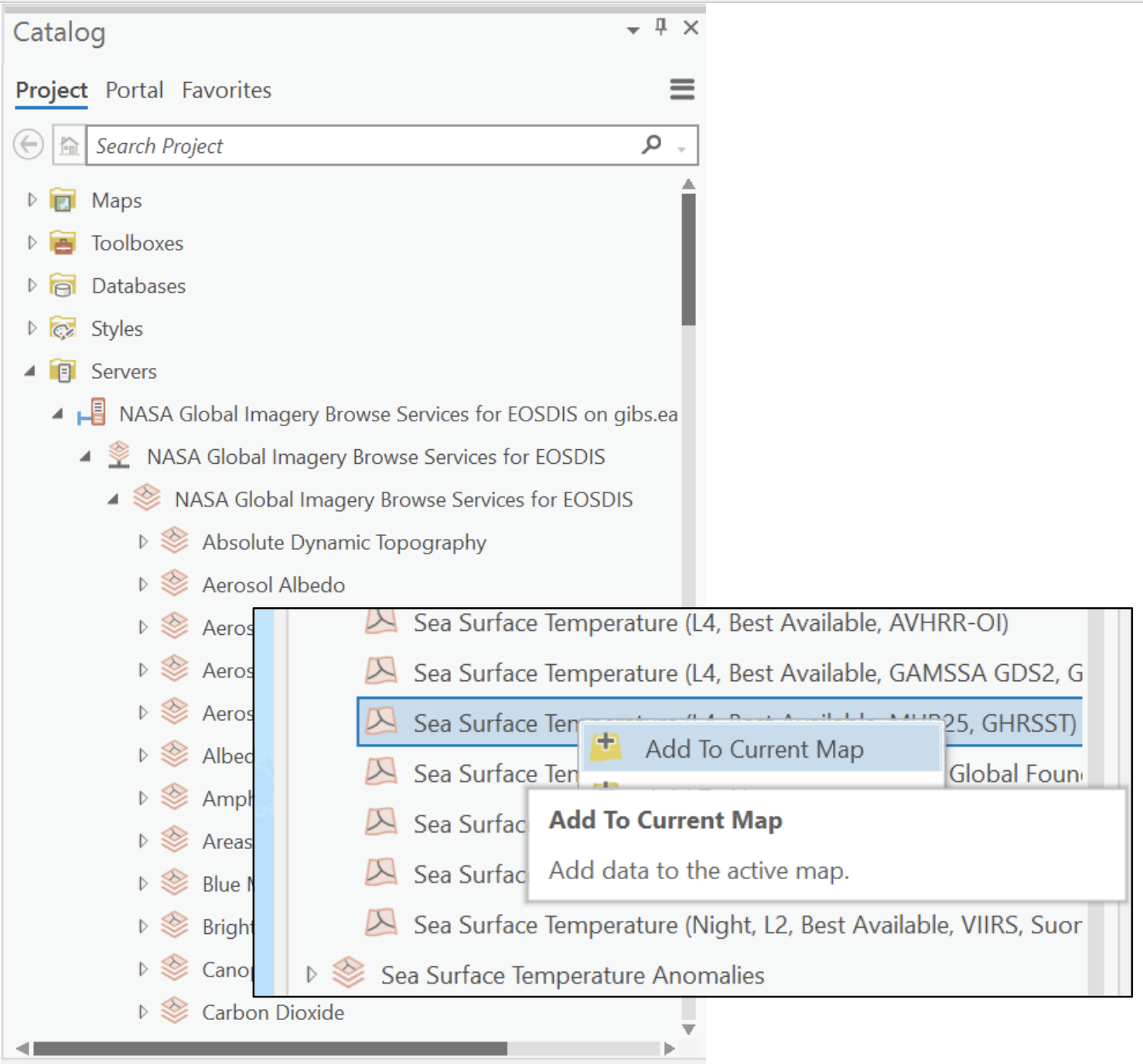Open the Catalog hamburger menu
The width and height of the screenshot is (1143, 1064).
(x=681, y=90)
